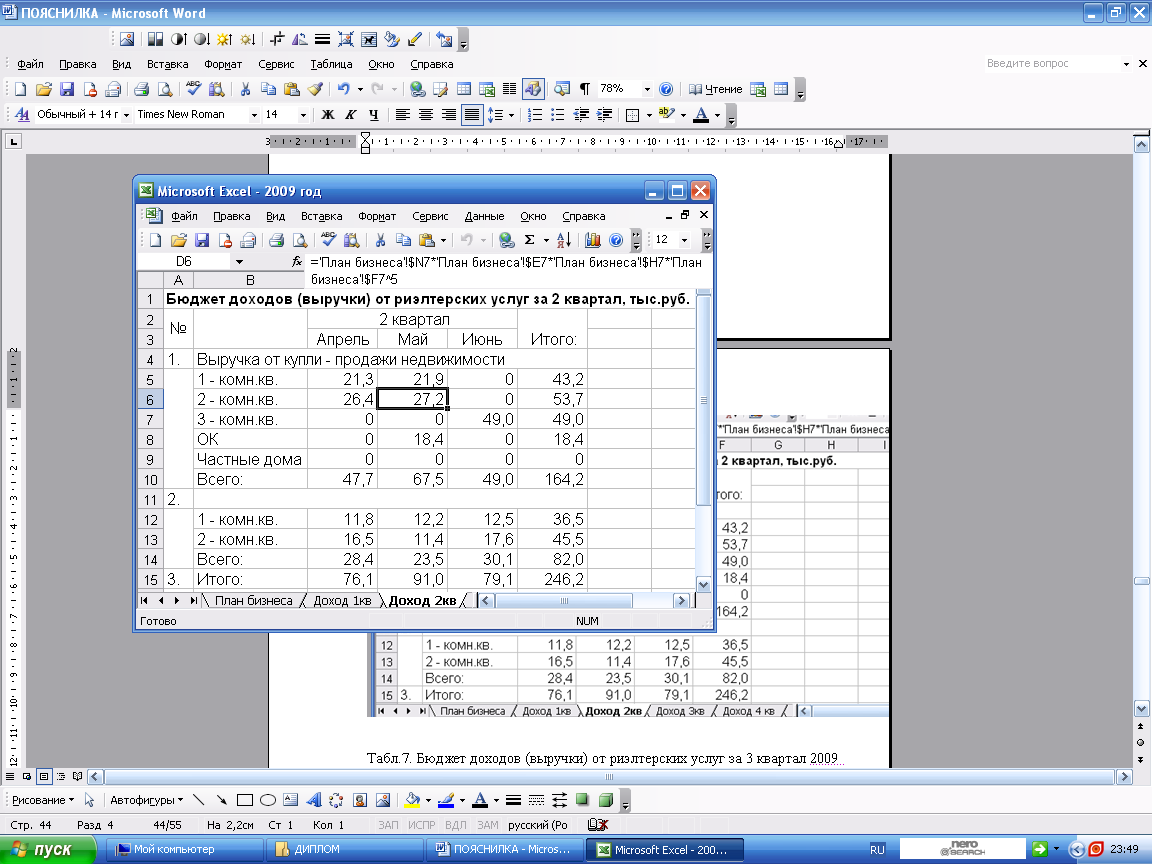Insert WordArt from the Drawing toolbar
The width and height of the screenshot is (1152, 864).
coord(313,800)
